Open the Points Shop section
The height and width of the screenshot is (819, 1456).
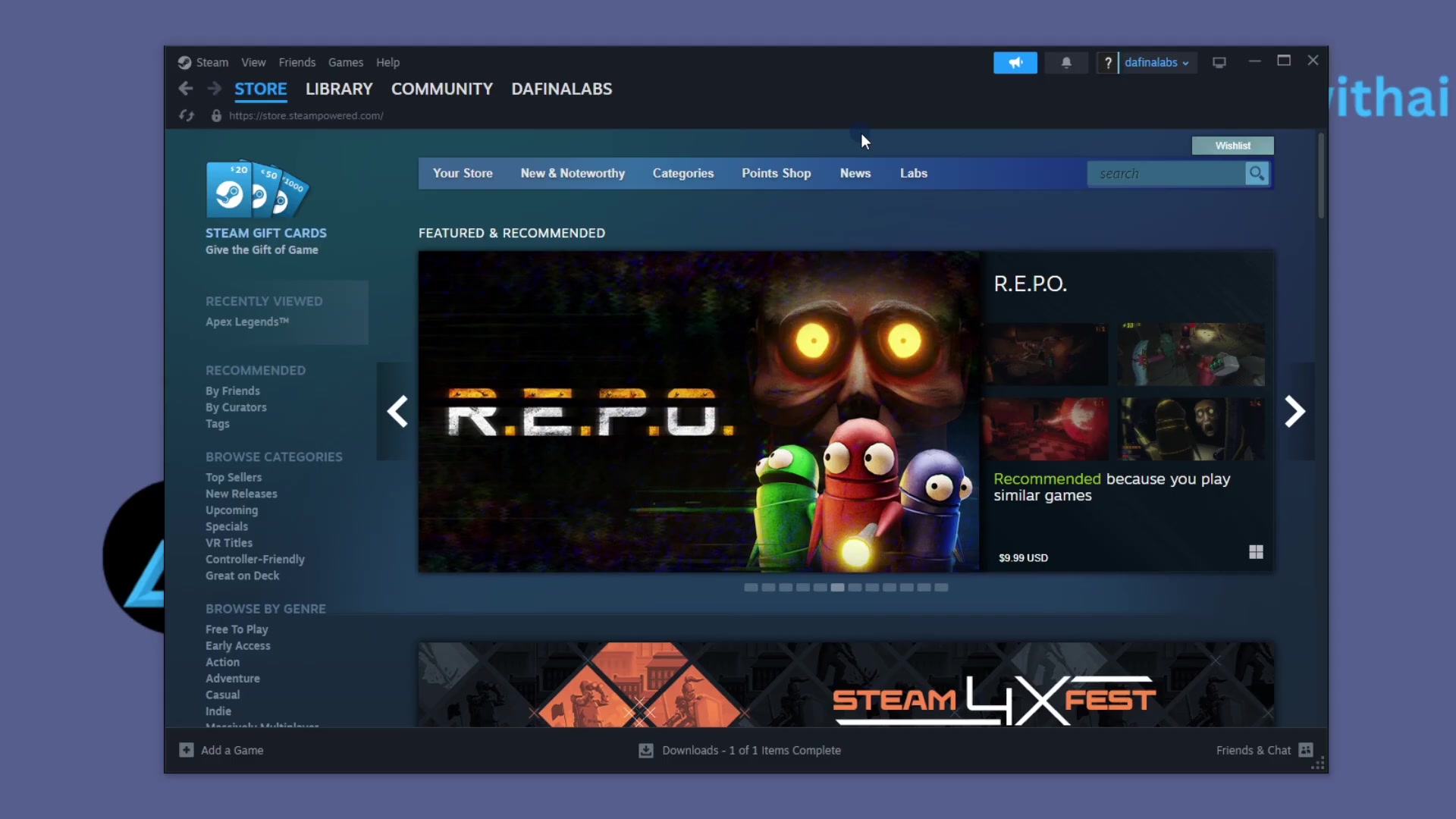776,173
